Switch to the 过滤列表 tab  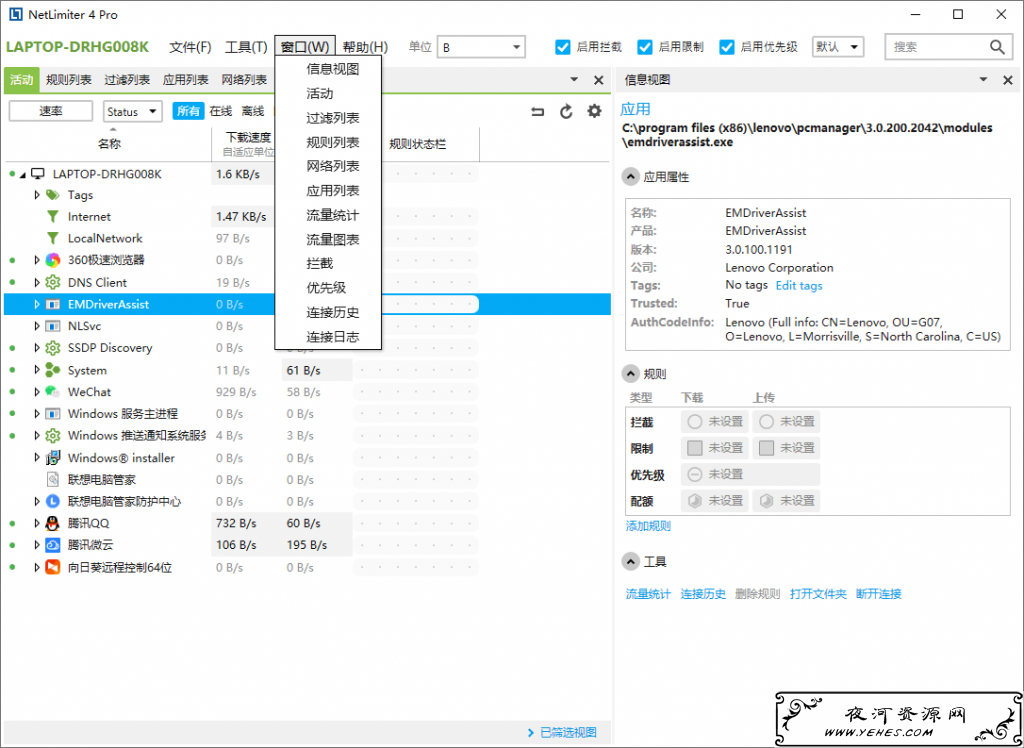[x=127, y=80]
